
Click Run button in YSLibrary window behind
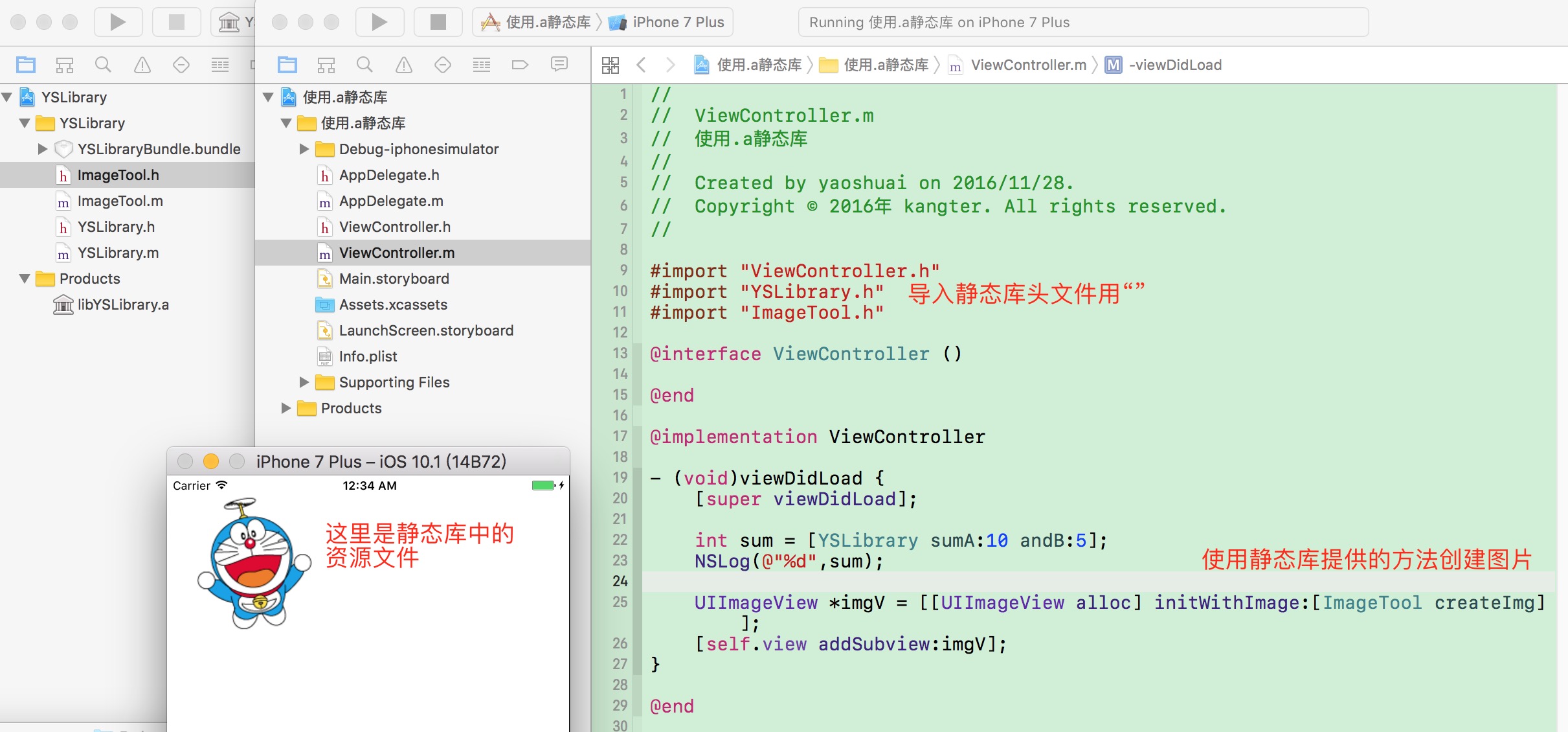118,22
